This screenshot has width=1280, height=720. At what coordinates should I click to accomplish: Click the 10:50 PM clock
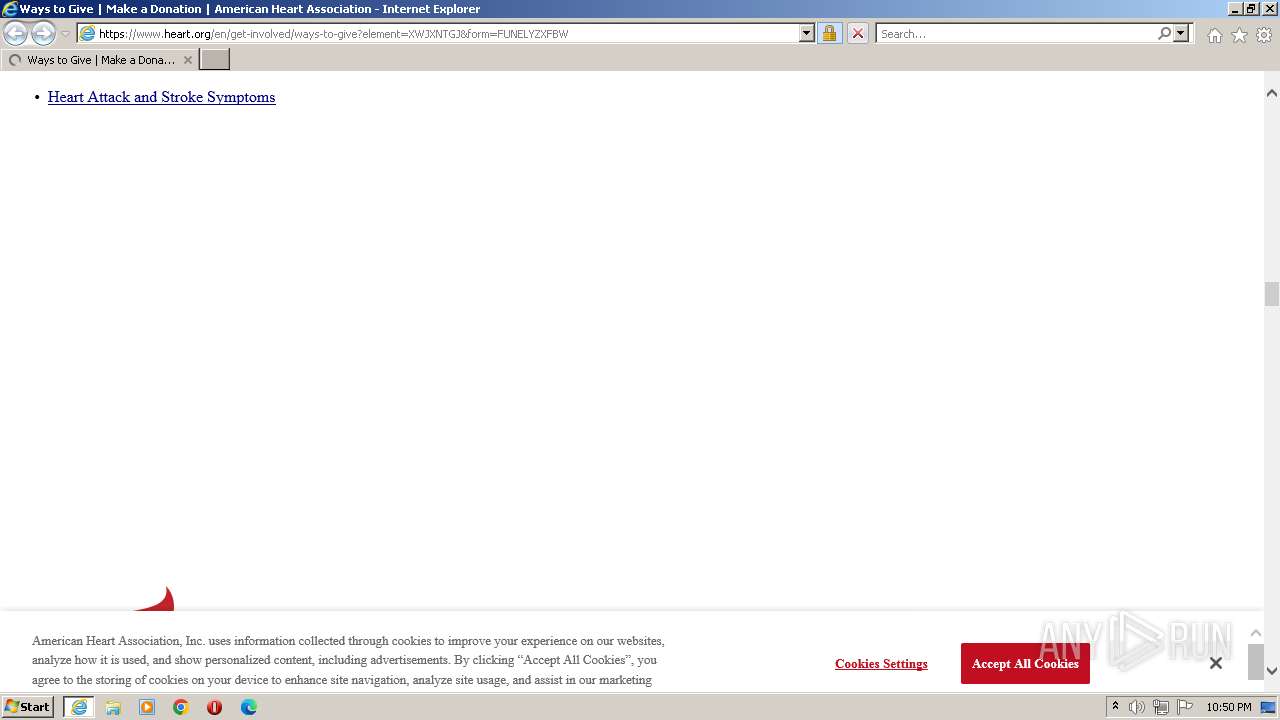click(1229, 707)
